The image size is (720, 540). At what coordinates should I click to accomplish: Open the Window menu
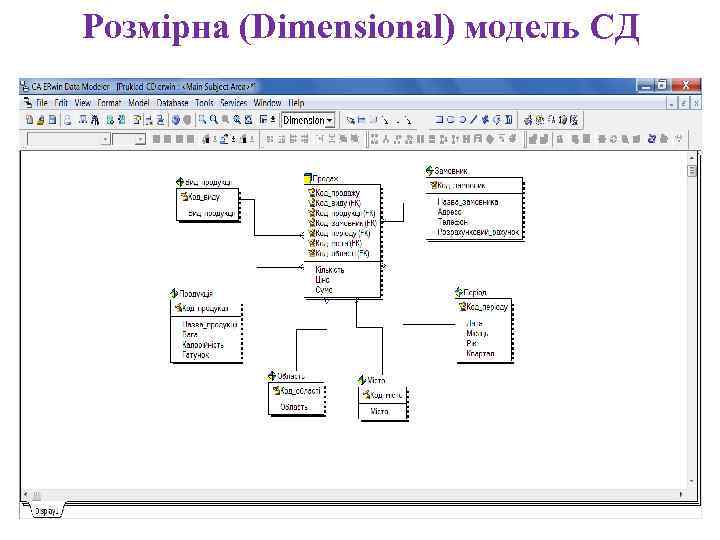pos(267,103)
